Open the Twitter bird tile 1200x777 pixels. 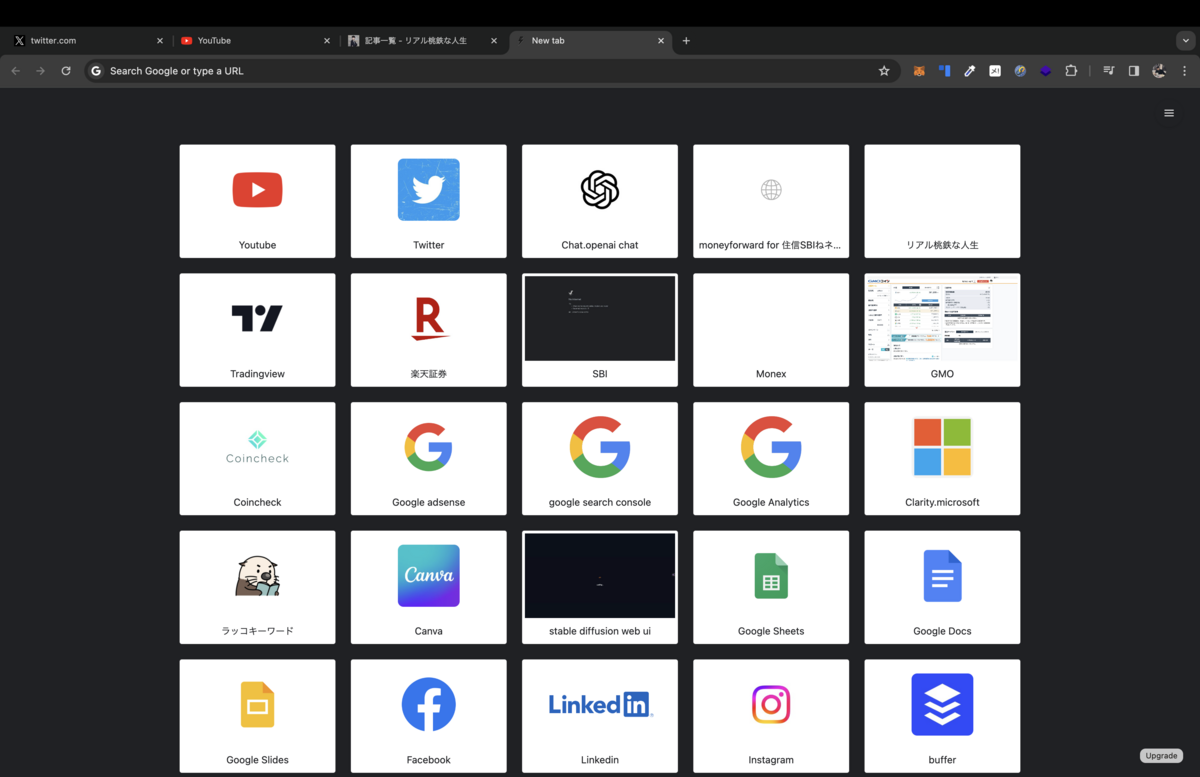point(428,201)
